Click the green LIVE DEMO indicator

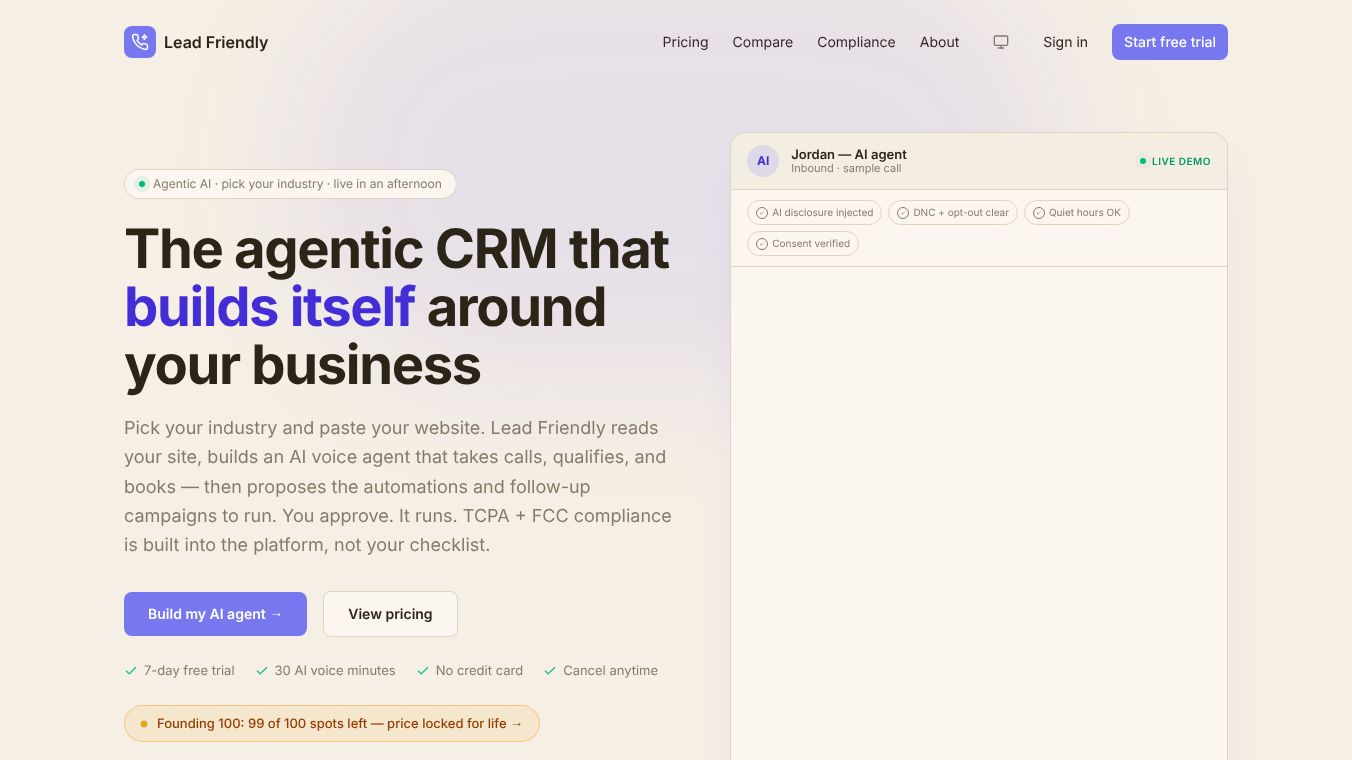click(1174, 161)
